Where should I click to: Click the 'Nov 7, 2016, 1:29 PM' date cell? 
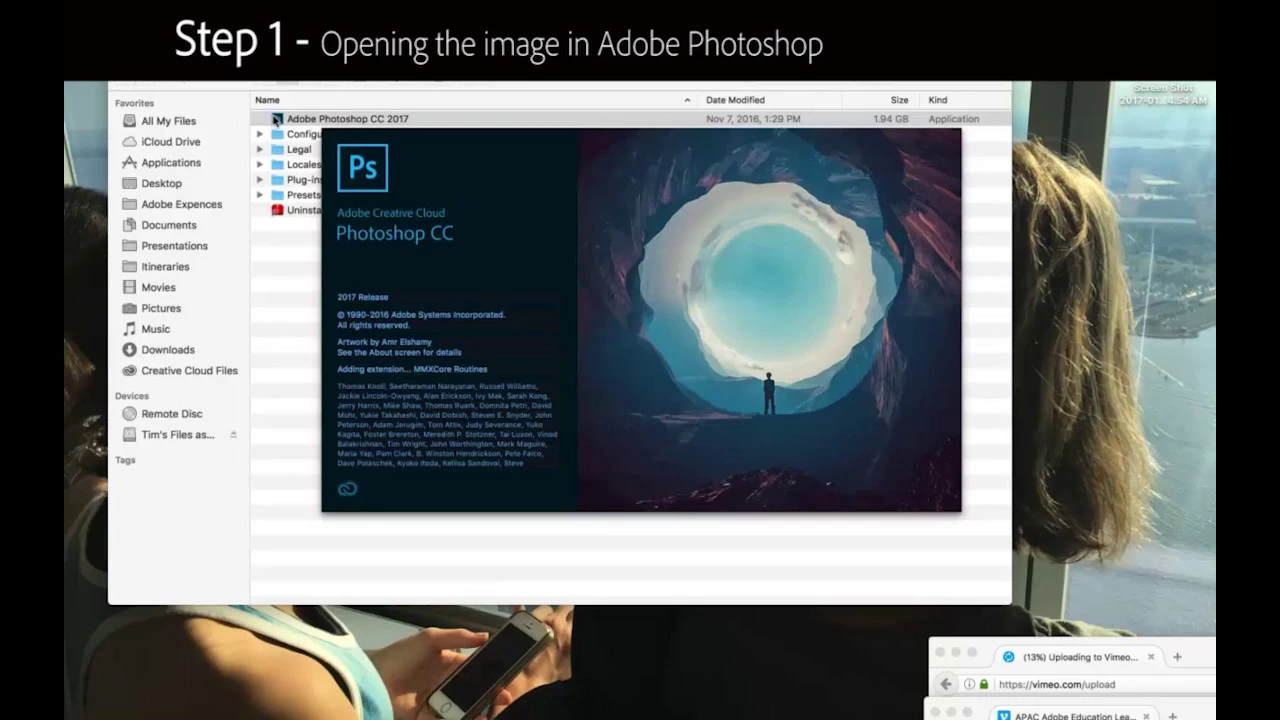[753, 119]
